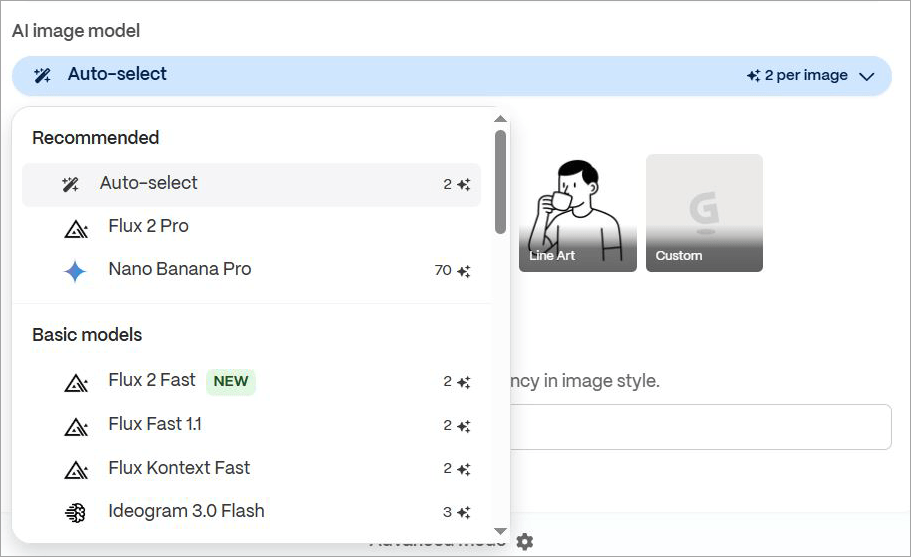Select Flux 2 Fast model
The height and width of the screenshot is (557, 911).
click(251, 382)
